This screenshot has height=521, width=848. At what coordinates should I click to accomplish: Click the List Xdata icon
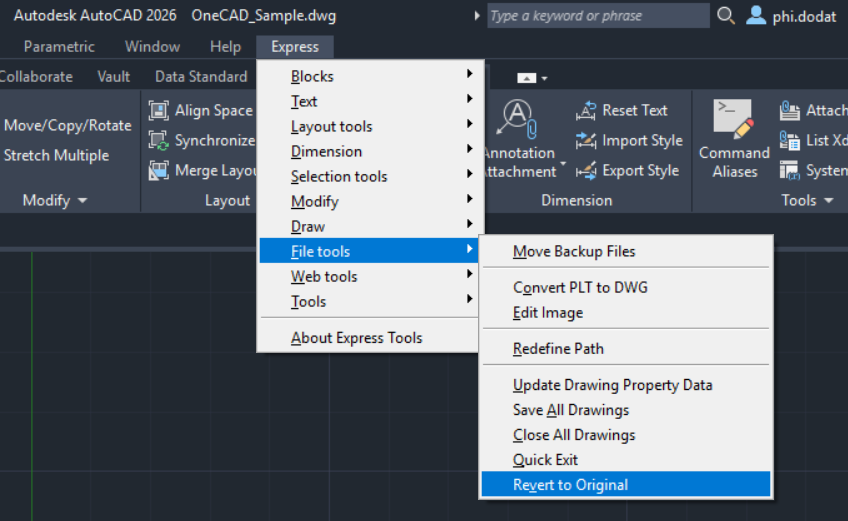[x=790, y=141]
